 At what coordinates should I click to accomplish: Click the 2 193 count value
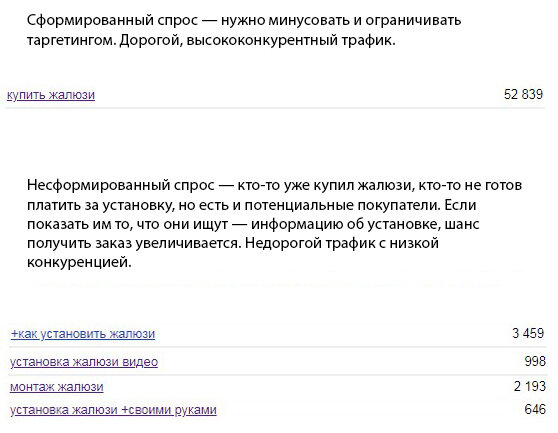530,386
